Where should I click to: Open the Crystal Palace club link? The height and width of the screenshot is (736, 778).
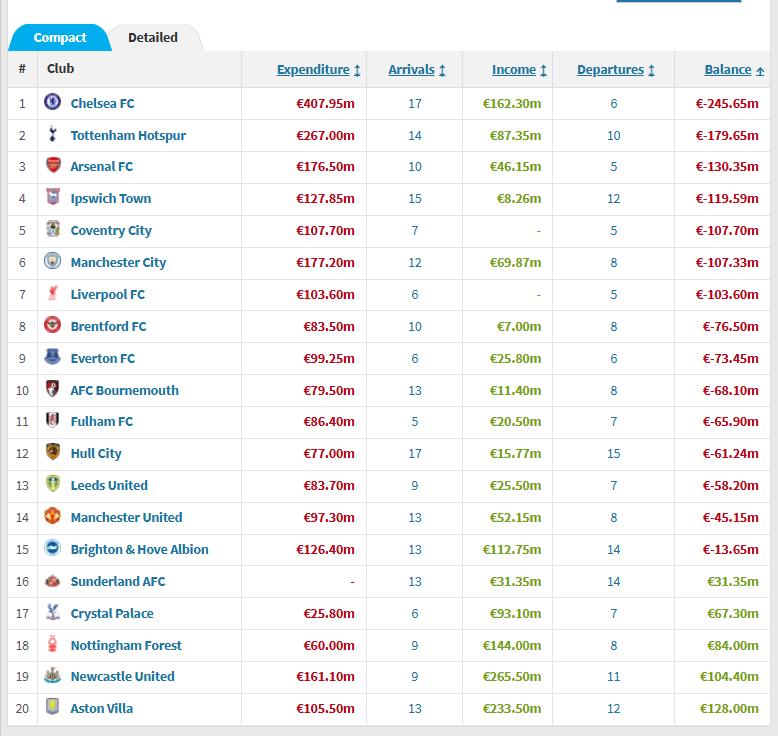click(x=112, y=614)
